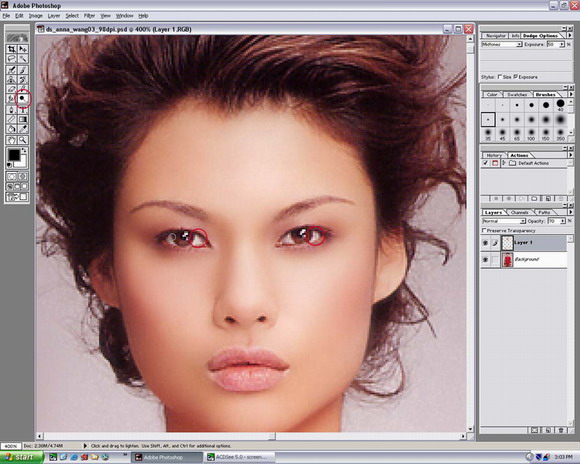This screenshot has height=464, width=580.
Task: Select the Zoom tool in toolbox
Action: pyautogui.click(x=23, y=140)
